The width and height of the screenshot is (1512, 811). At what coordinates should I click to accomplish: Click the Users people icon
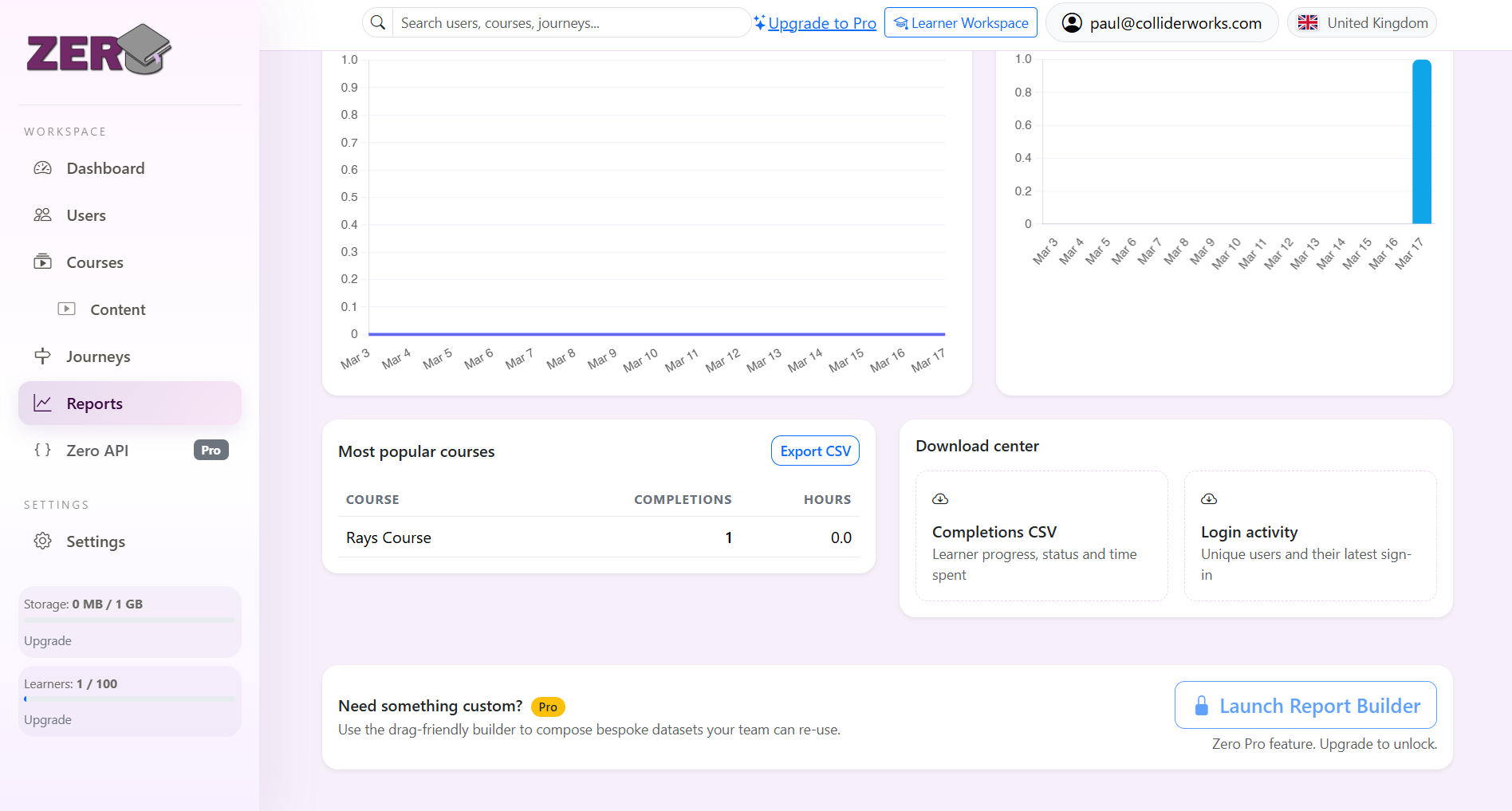tap(43, 215)
